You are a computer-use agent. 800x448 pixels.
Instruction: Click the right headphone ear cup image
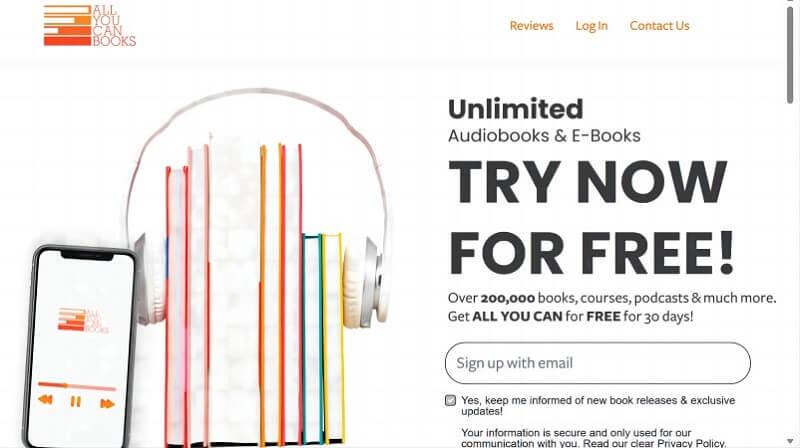tap(364, 281)
